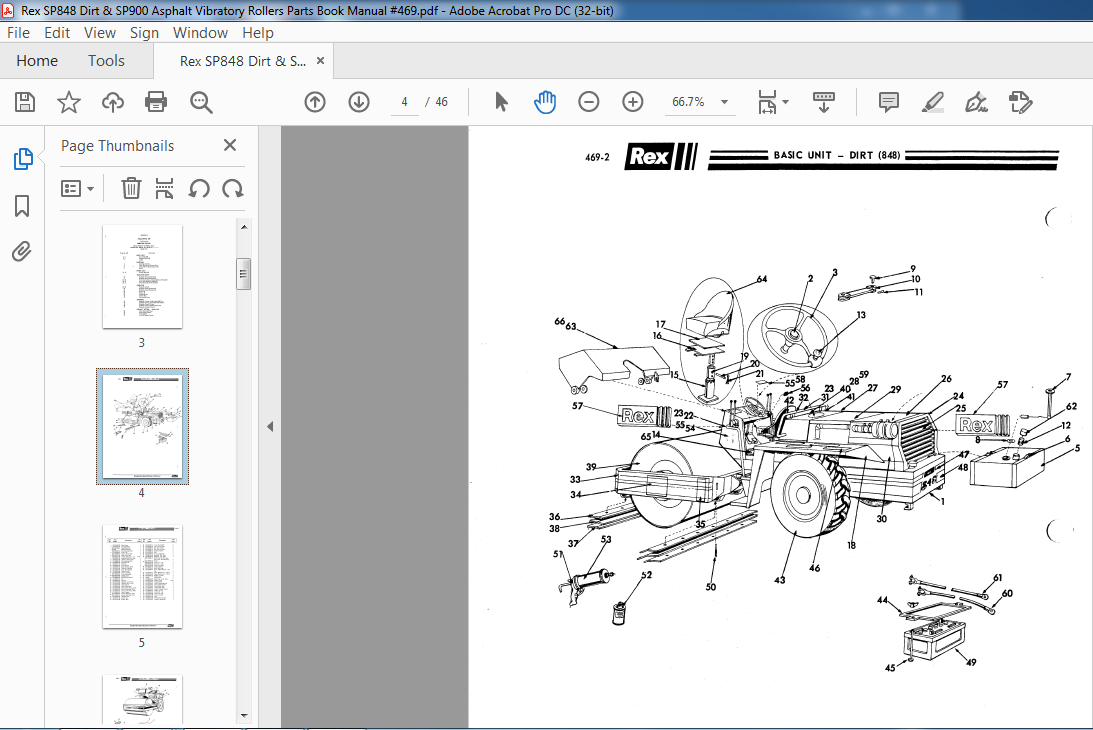Open the thumbnail options dropdown
This screenshot has width=1093, height=730.
point(77,188)
